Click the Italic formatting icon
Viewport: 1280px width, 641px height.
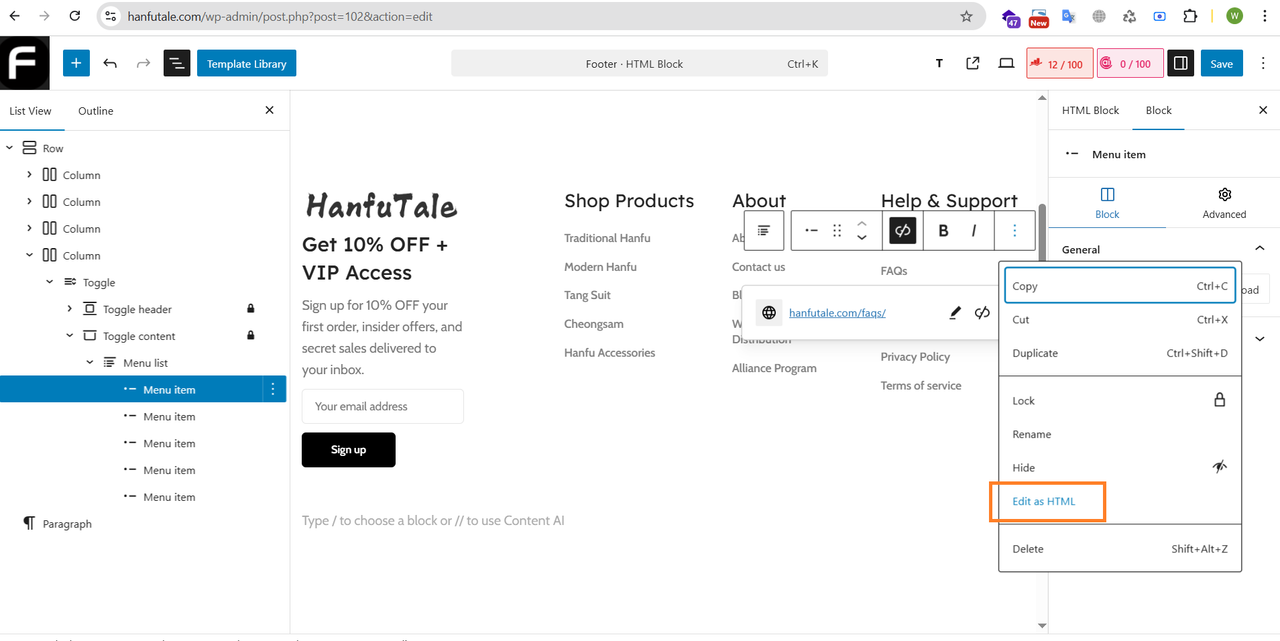pos(974,230)
